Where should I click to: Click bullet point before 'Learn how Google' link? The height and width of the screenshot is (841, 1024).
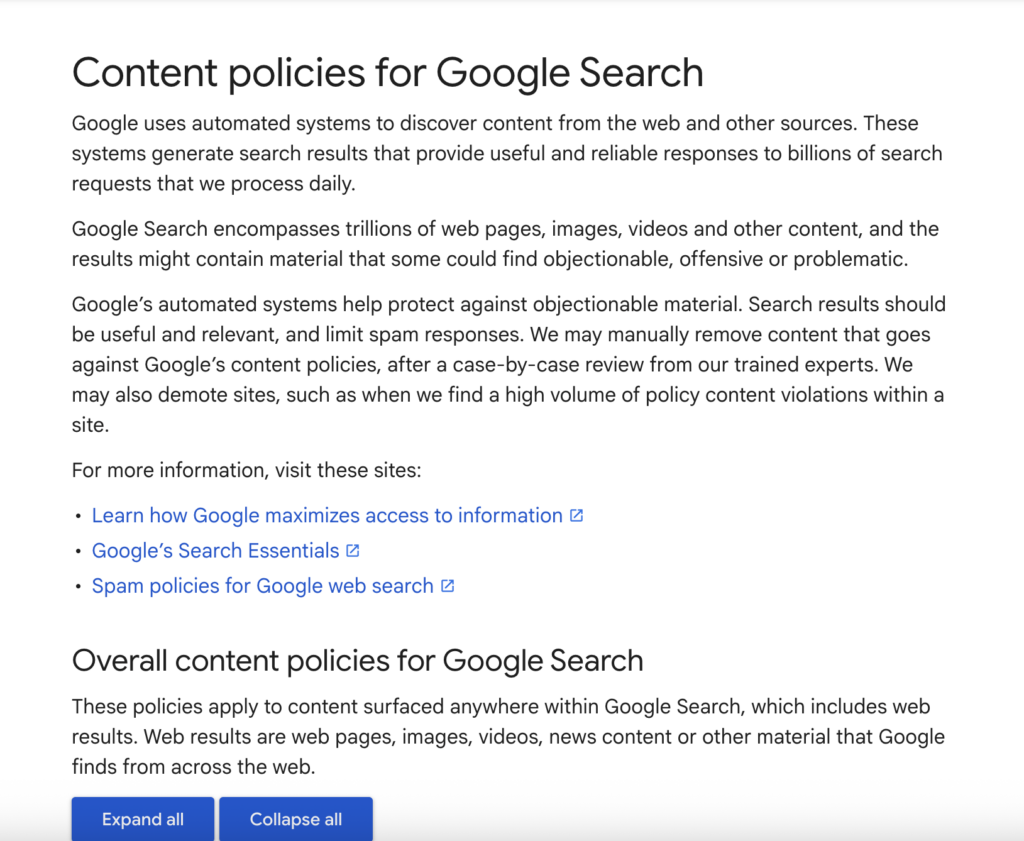point(79,517)
